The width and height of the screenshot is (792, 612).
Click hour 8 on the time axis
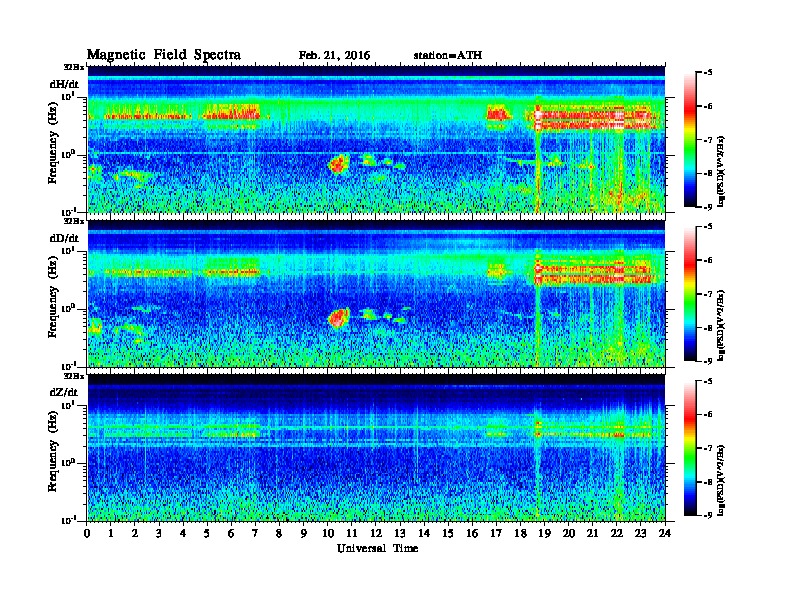[x=280, y=534]
